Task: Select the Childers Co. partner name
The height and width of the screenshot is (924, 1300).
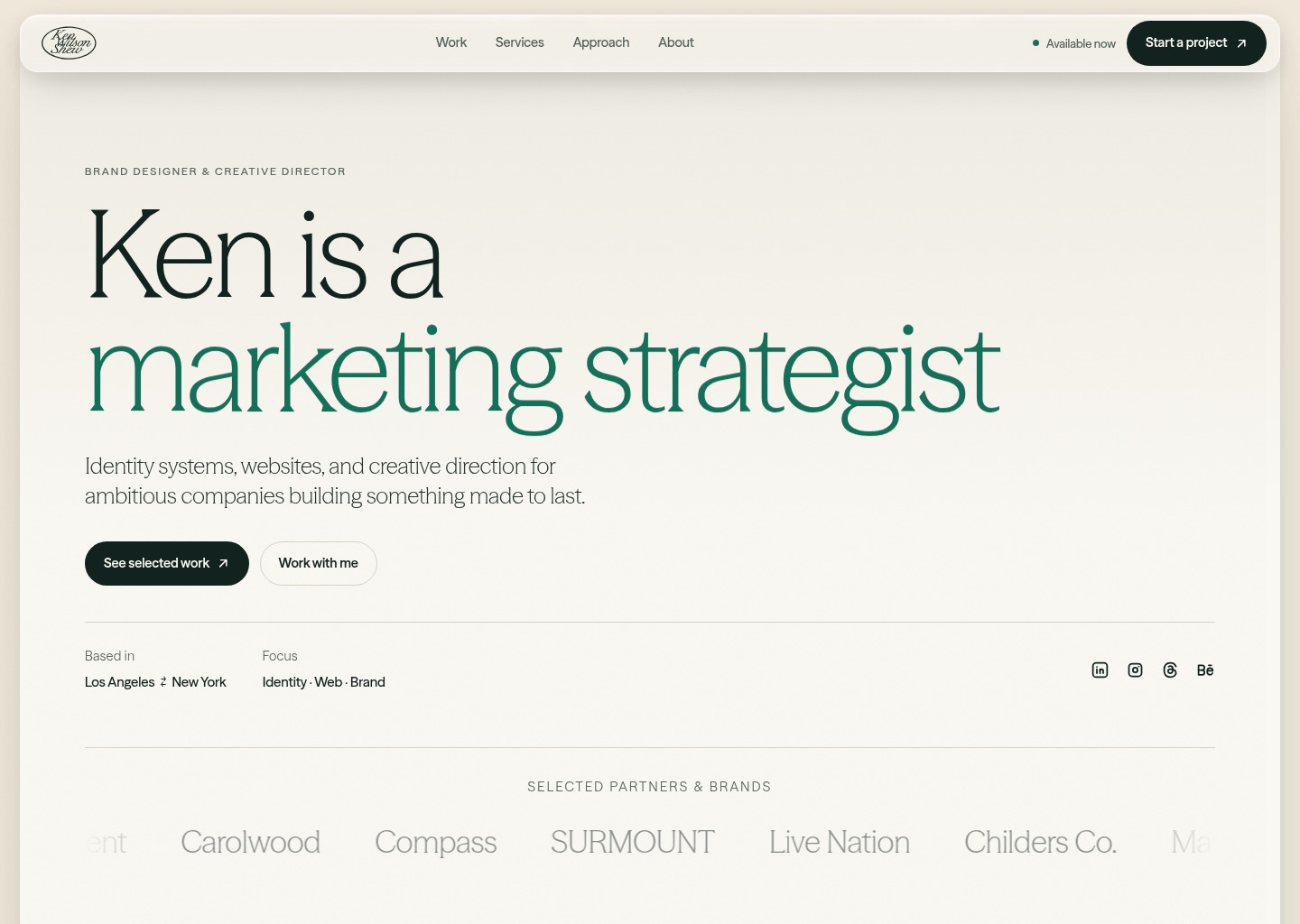Action: (1041, 842)
